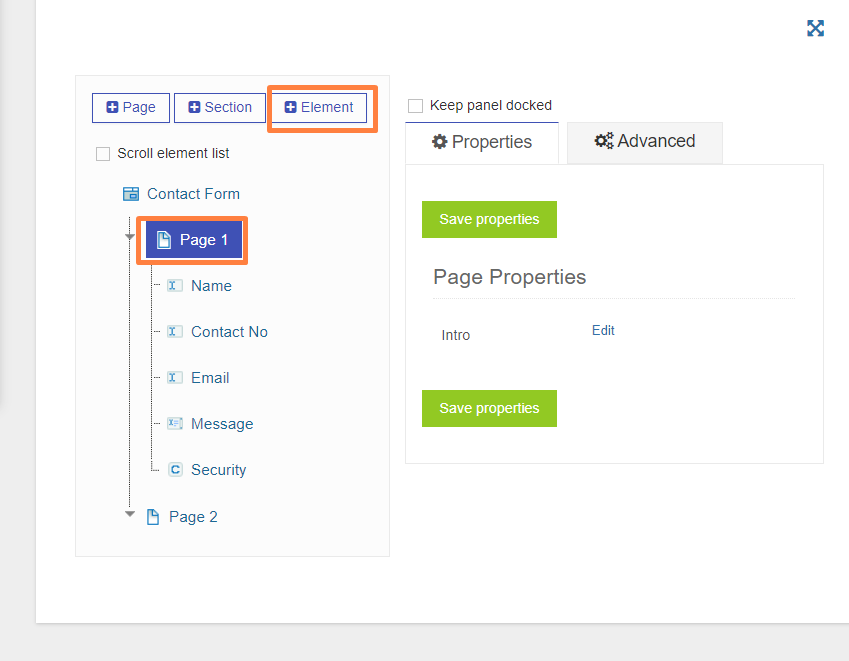
Task: Expand the Page 2 tree arrow
Action: point(129,514)
